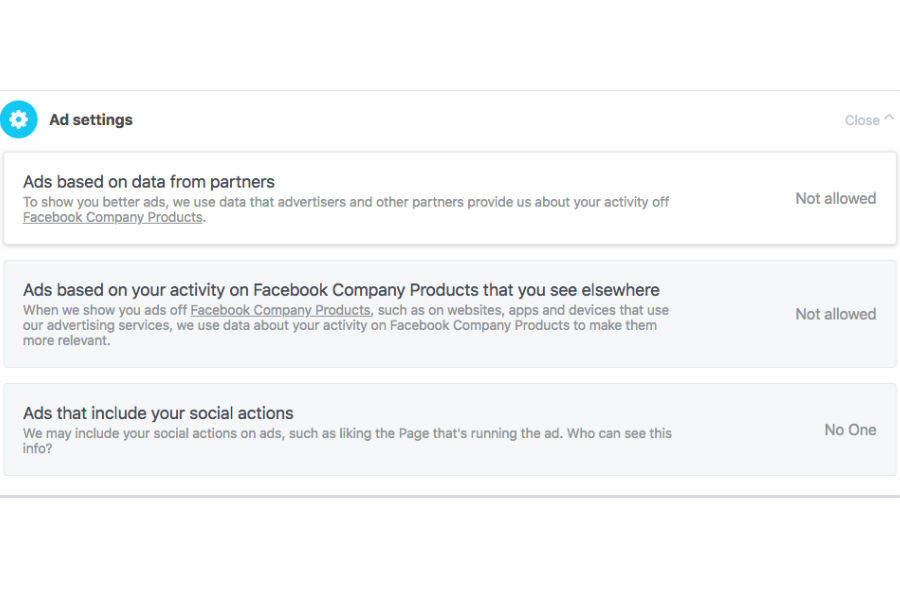This screenshot has height=600, width=900.
Task: Open 'Ads based on data from partners' title
Action: [x=149, y=182]
